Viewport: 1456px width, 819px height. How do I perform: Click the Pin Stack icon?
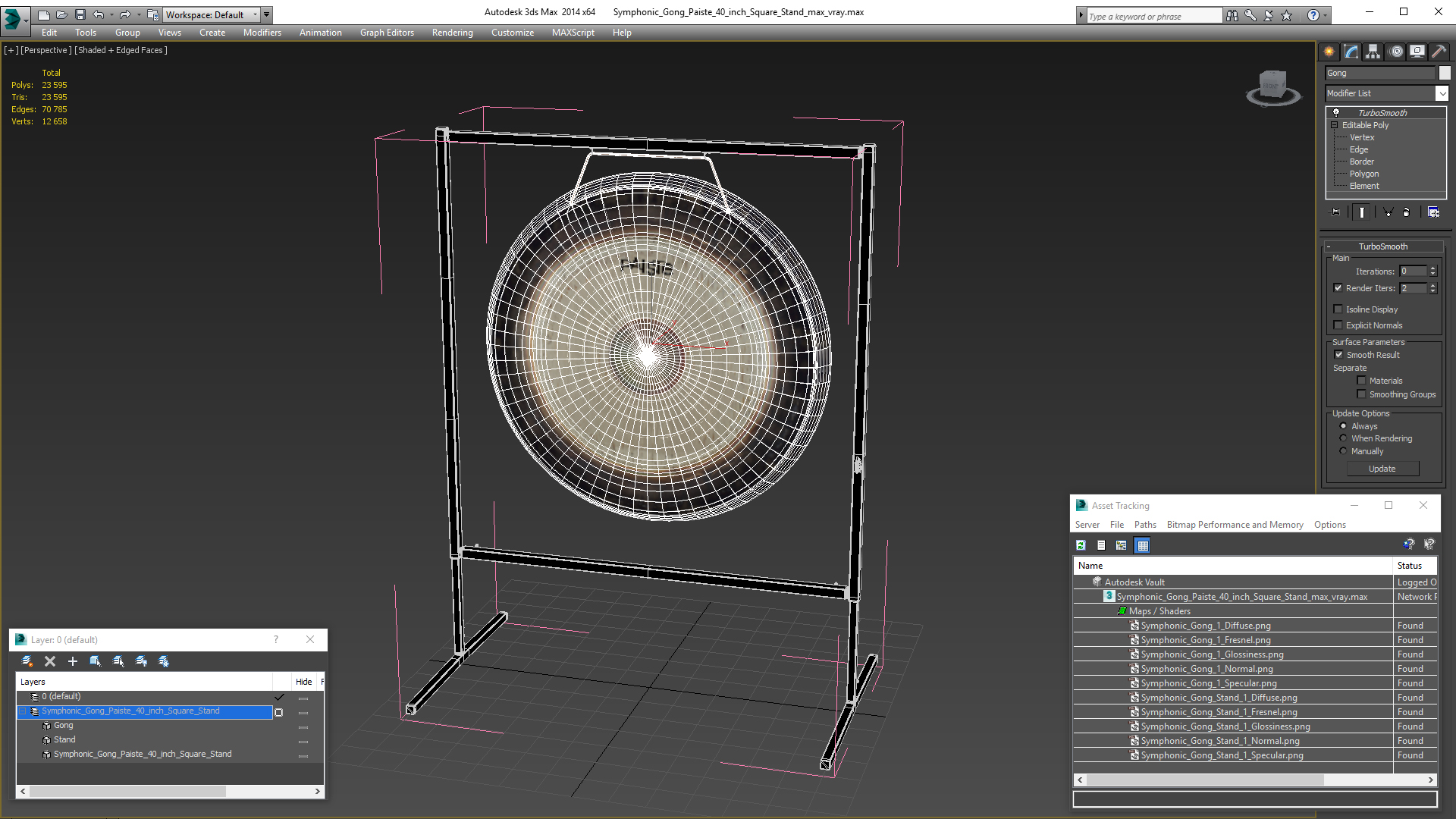tap(1335, 212)
